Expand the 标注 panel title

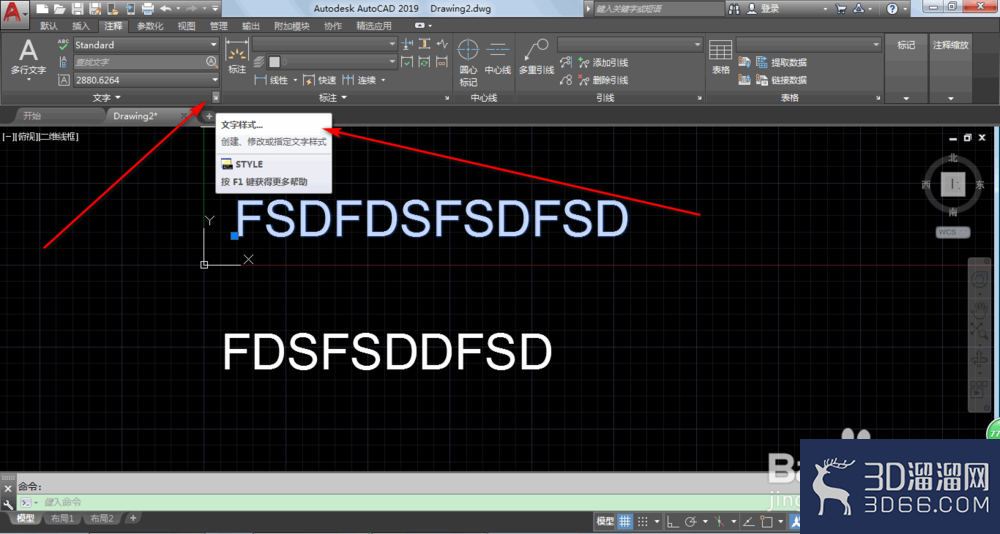click(332, 98)
